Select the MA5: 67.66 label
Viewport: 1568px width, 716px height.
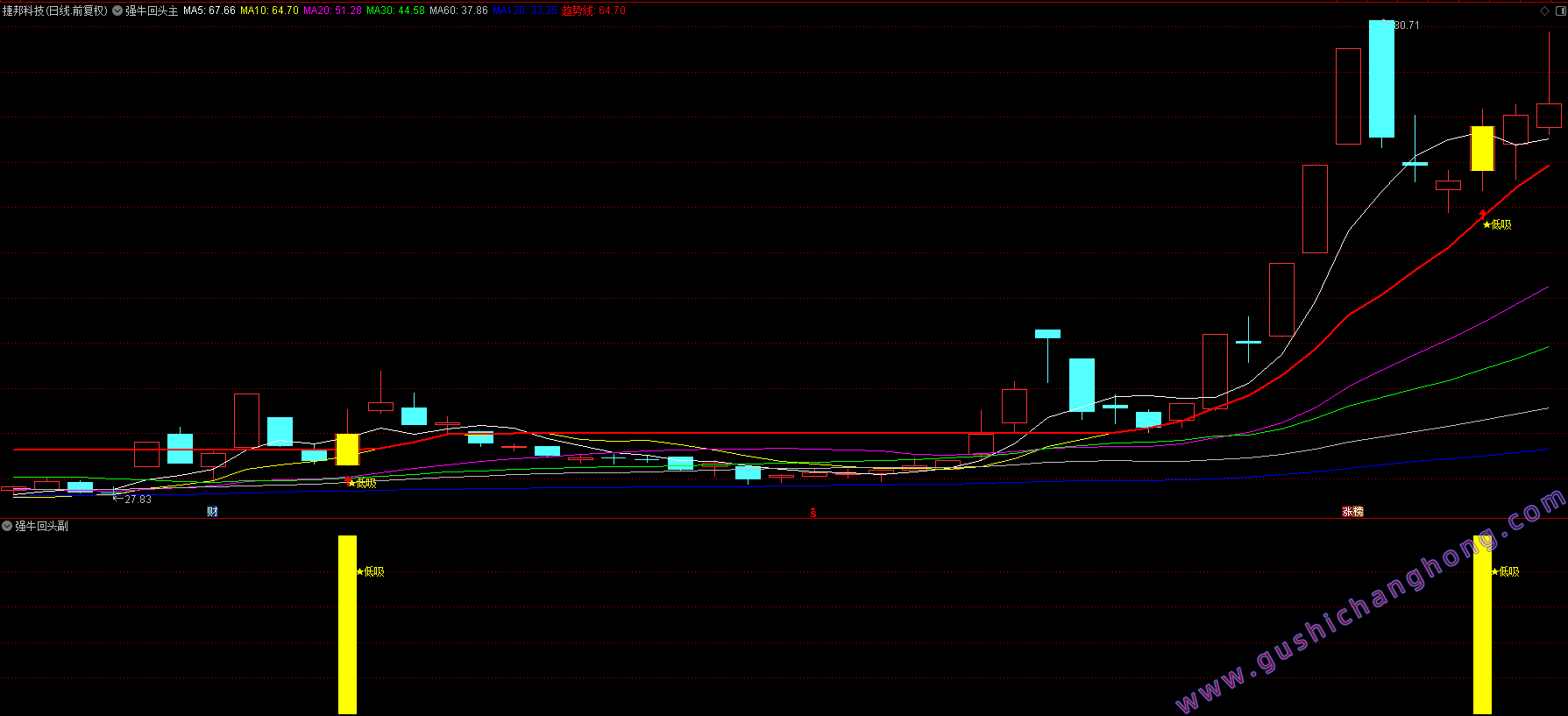coord(209,11)
